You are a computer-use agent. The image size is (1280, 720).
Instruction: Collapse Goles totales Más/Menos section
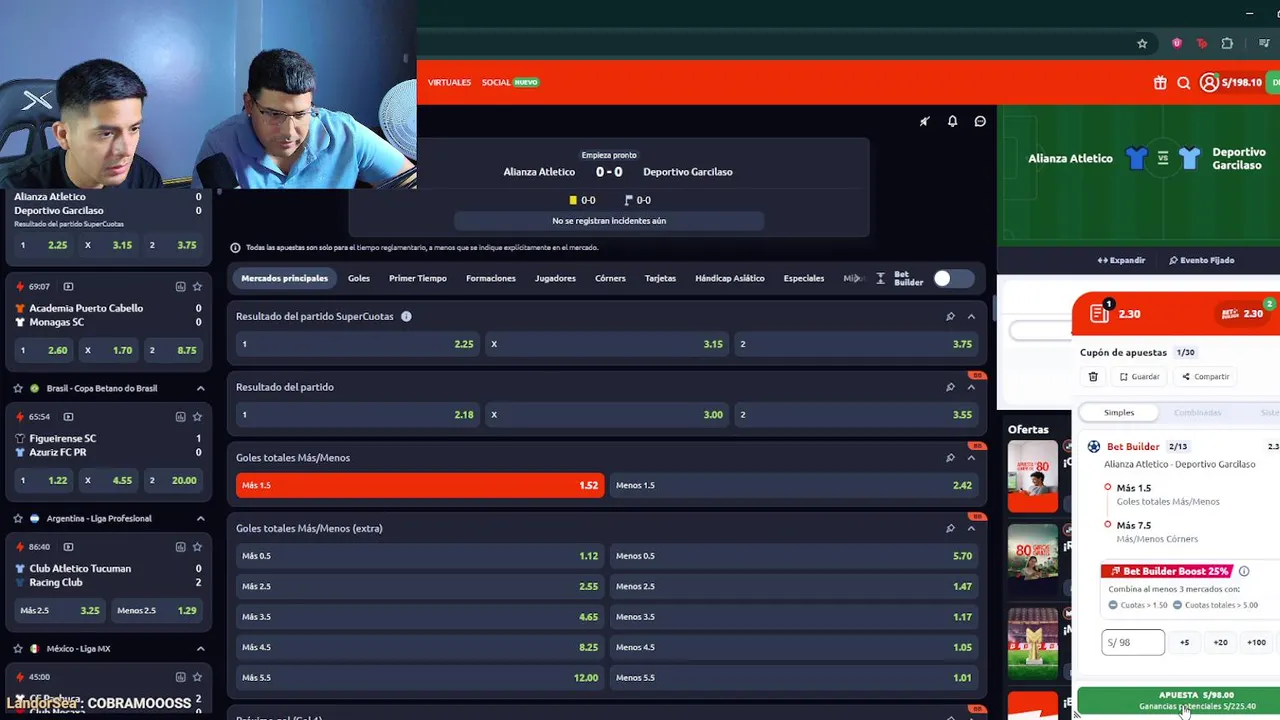[x=971, y=458]
